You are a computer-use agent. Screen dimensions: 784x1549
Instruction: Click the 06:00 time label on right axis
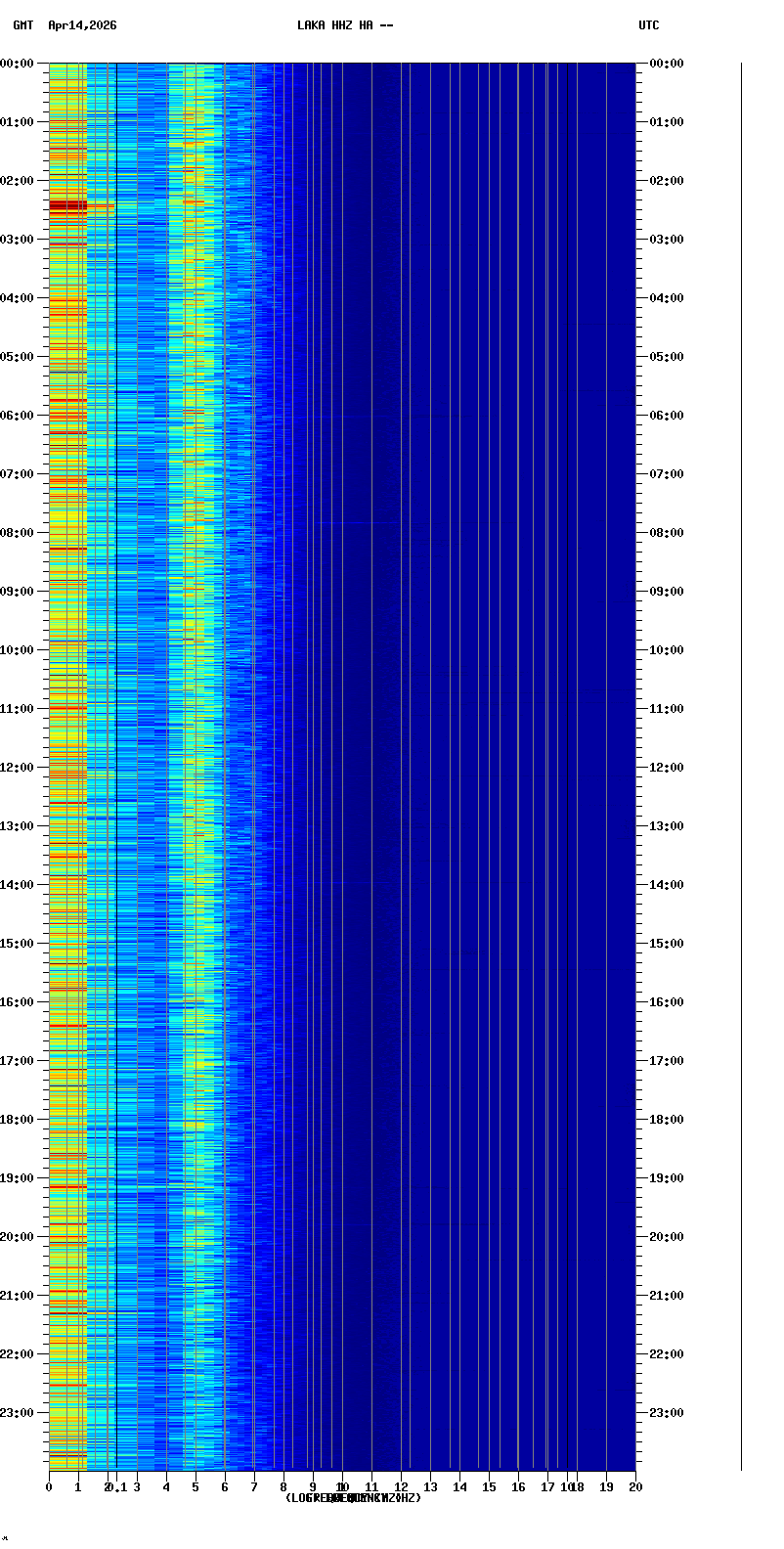click(665, 416)
